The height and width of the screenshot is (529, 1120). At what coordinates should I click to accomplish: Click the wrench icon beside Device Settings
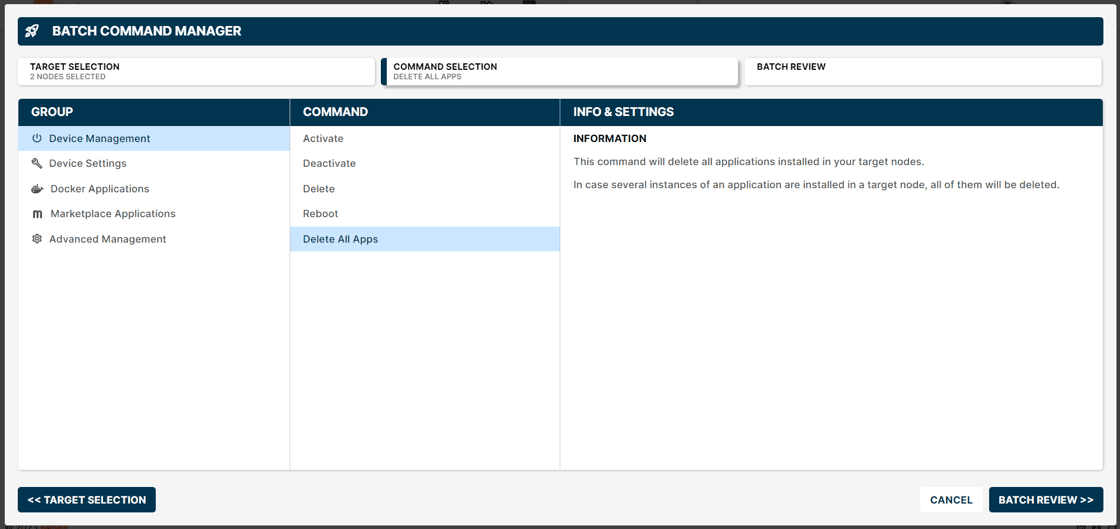click(x=37, y=163)
